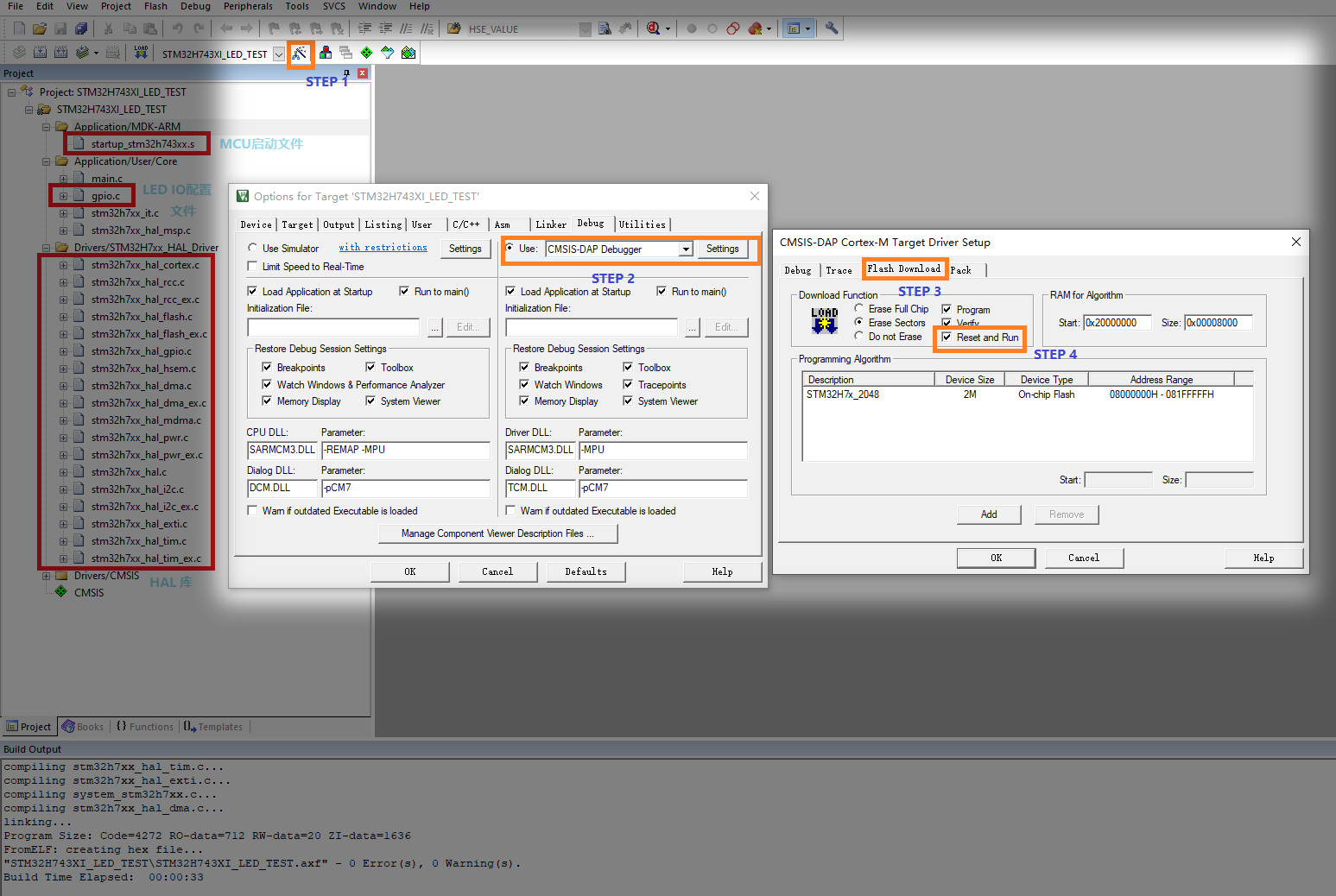Click the Build target icon
This screenshot has height=896, width=1336.
pos(40,53)
